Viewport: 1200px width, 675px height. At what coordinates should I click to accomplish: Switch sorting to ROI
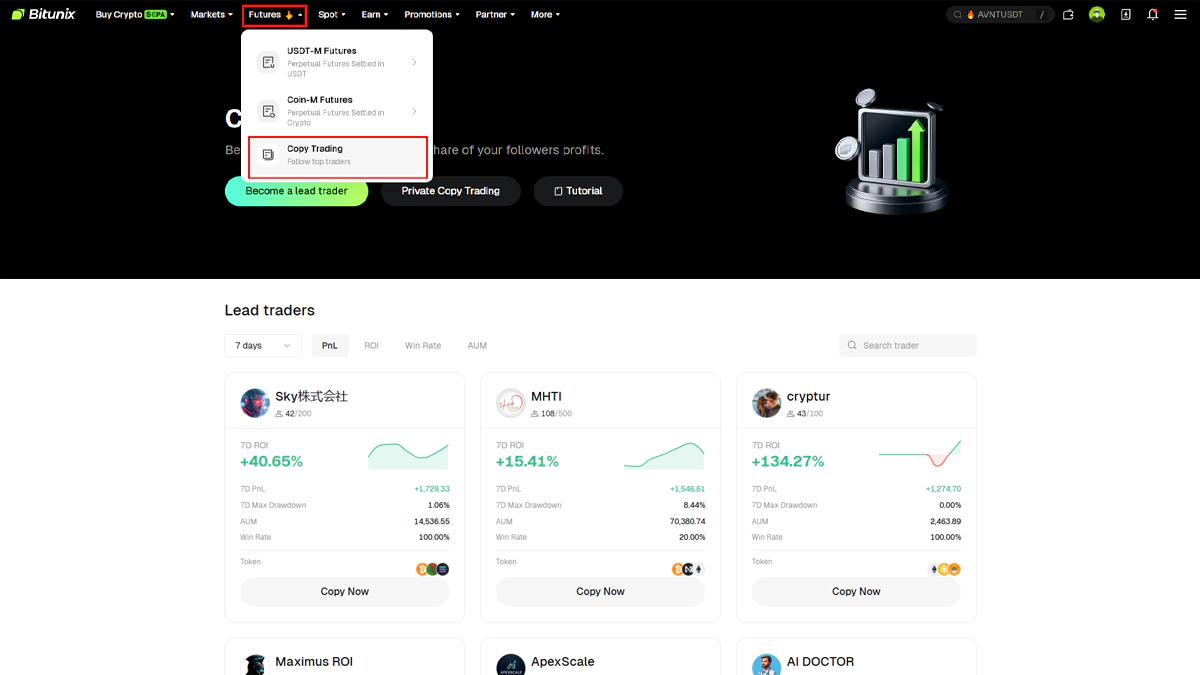pos(371,346)
